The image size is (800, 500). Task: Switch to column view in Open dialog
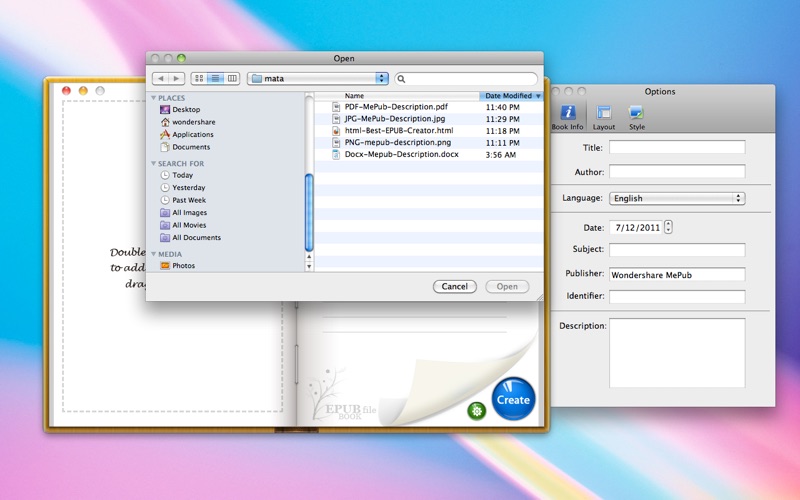point(232,78)
